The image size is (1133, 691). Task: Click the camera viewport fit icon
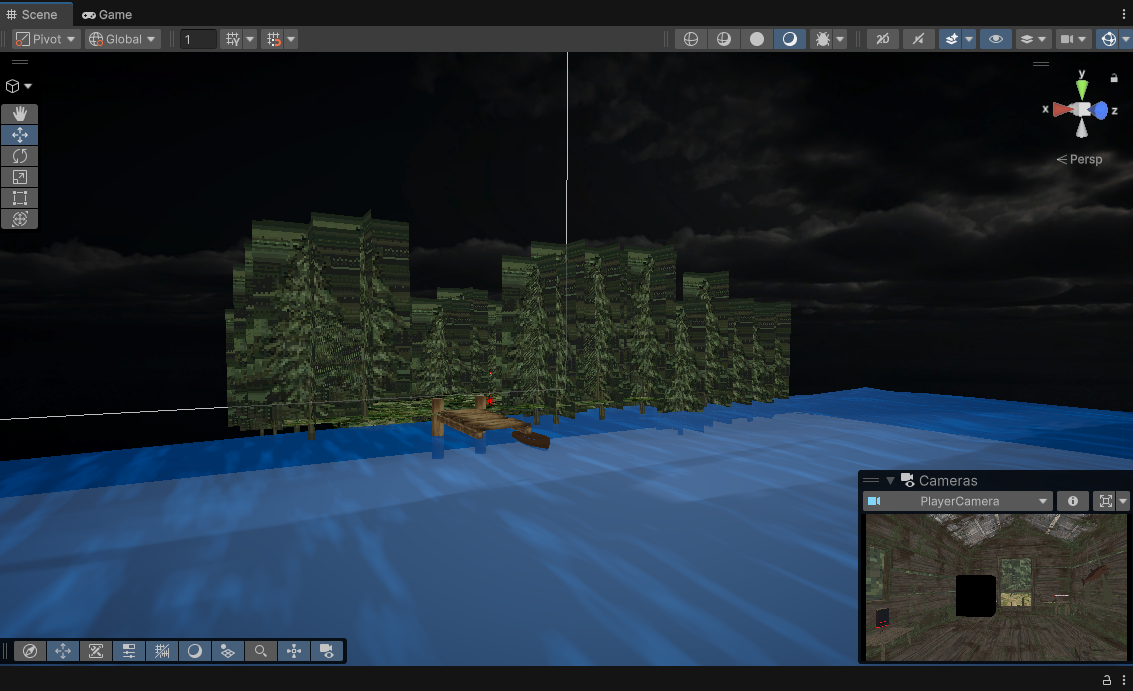pyautogui.click(x=1106, y=501)
